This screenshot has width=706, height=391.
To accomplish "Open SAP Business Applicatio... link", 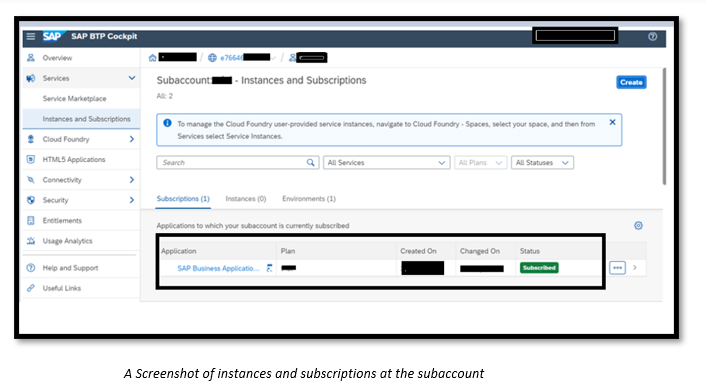I will point(218,268).
